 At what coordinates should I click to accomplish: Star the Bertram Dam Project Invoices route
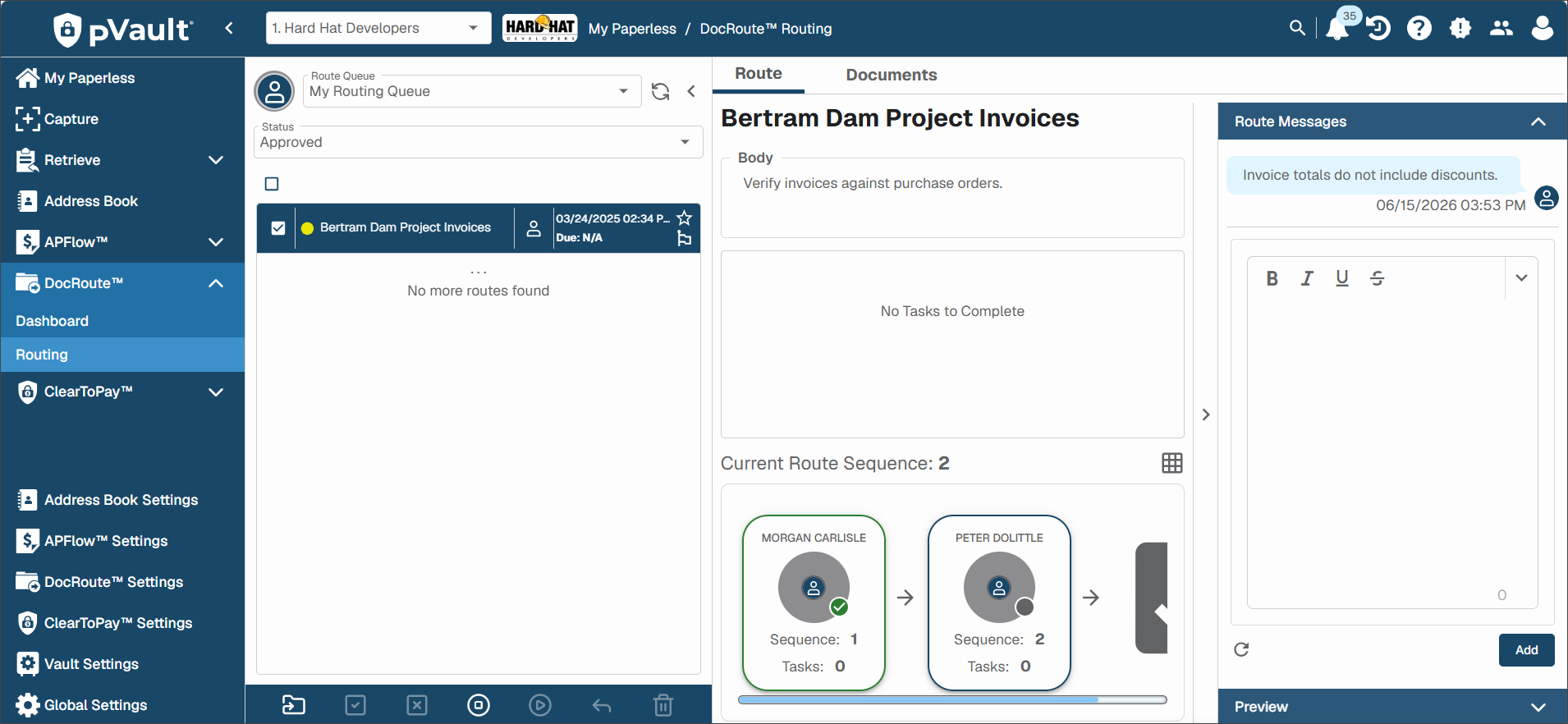pyautogui.click(x=685, y=218)
